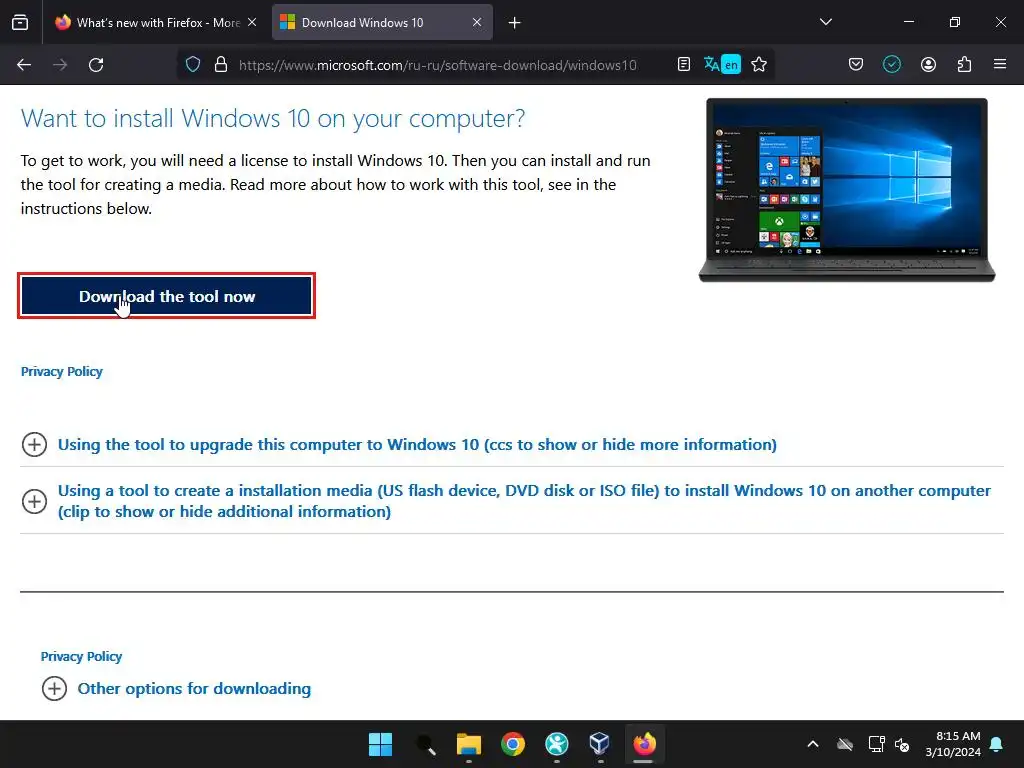
Task: Open File Explorer from the taskbar
Action: (469, 744)
